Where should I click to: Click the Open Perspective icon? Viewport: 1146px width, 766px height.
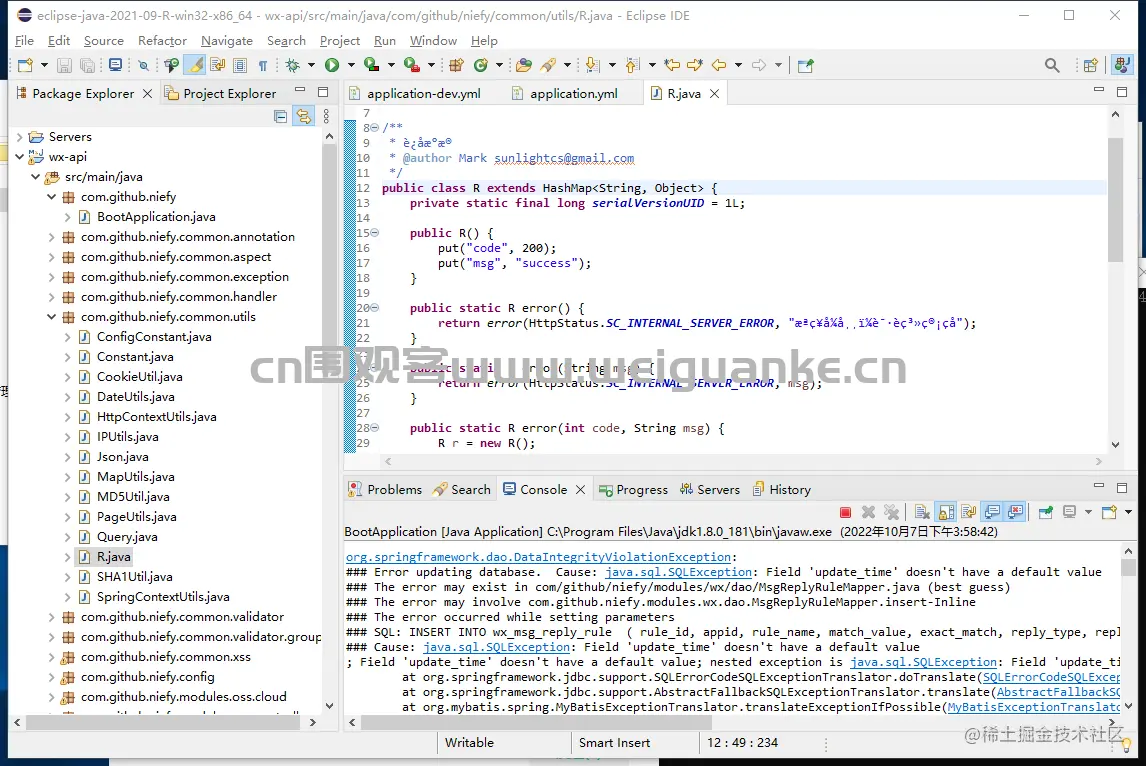(x=1090, y=65)
